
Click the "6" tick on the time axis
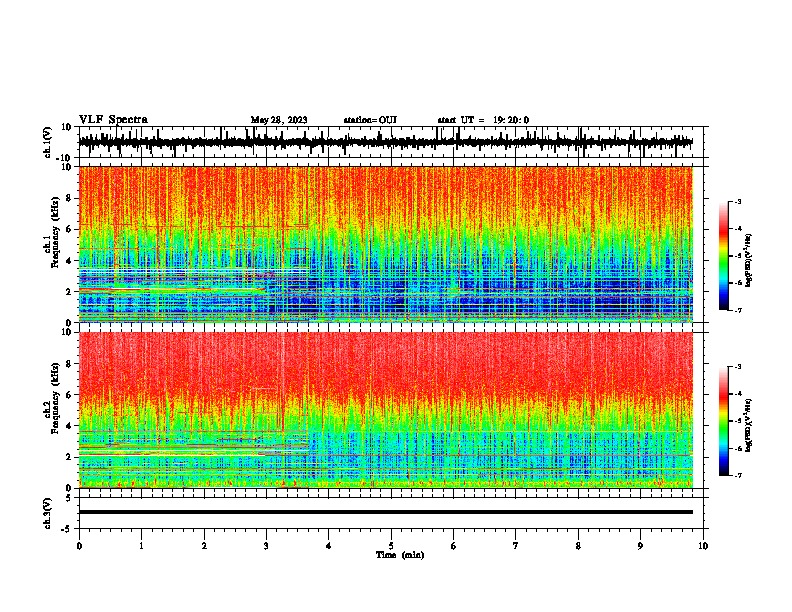click(x=454, y=546)
